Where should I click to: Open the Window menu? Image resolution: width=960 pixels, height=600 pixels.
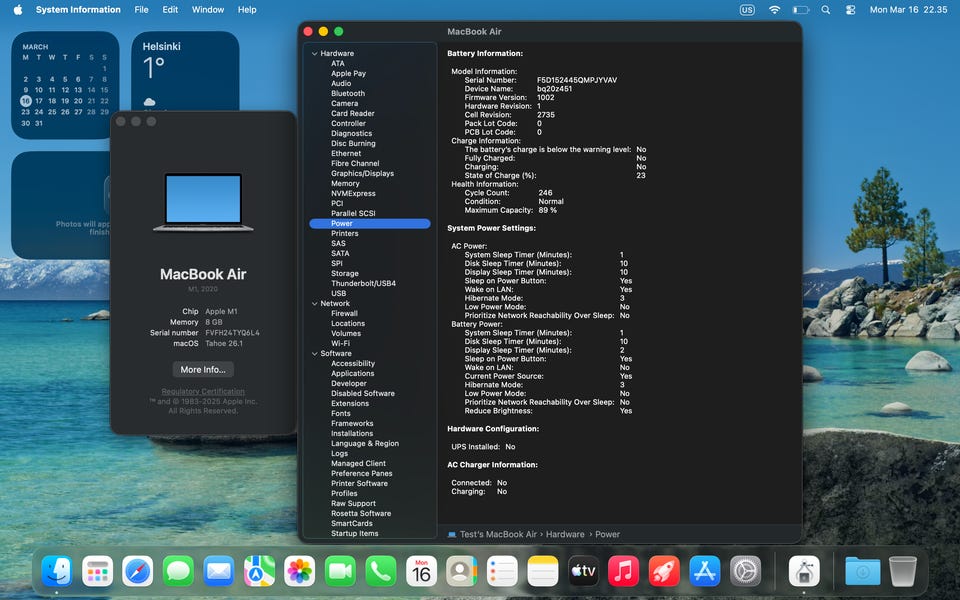pyautogui.click(x=207, y=10)
